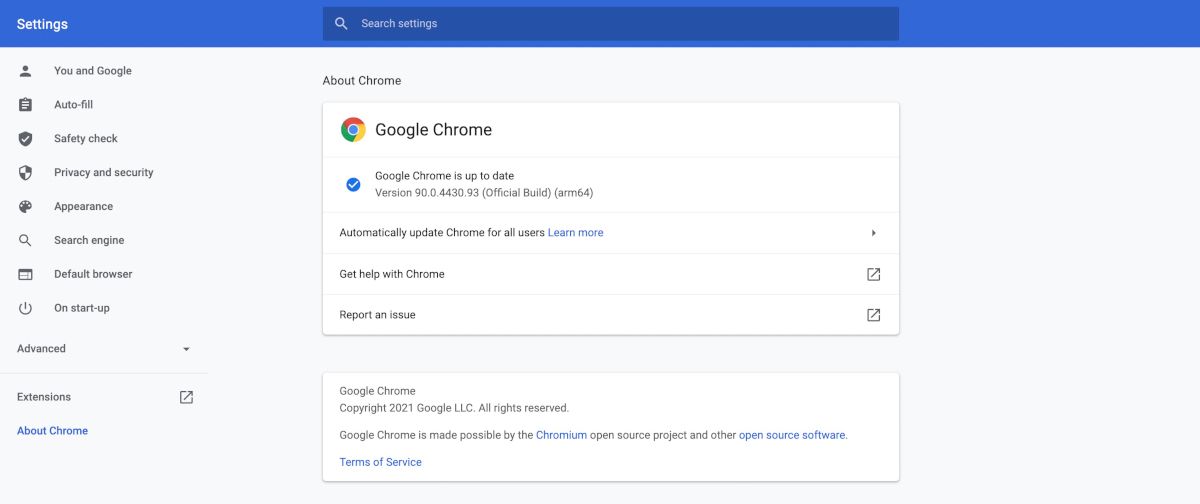Viewport: 1200px width, 504px height.
Task: Open Extensions from sidebar
Action: coord(44,397)
